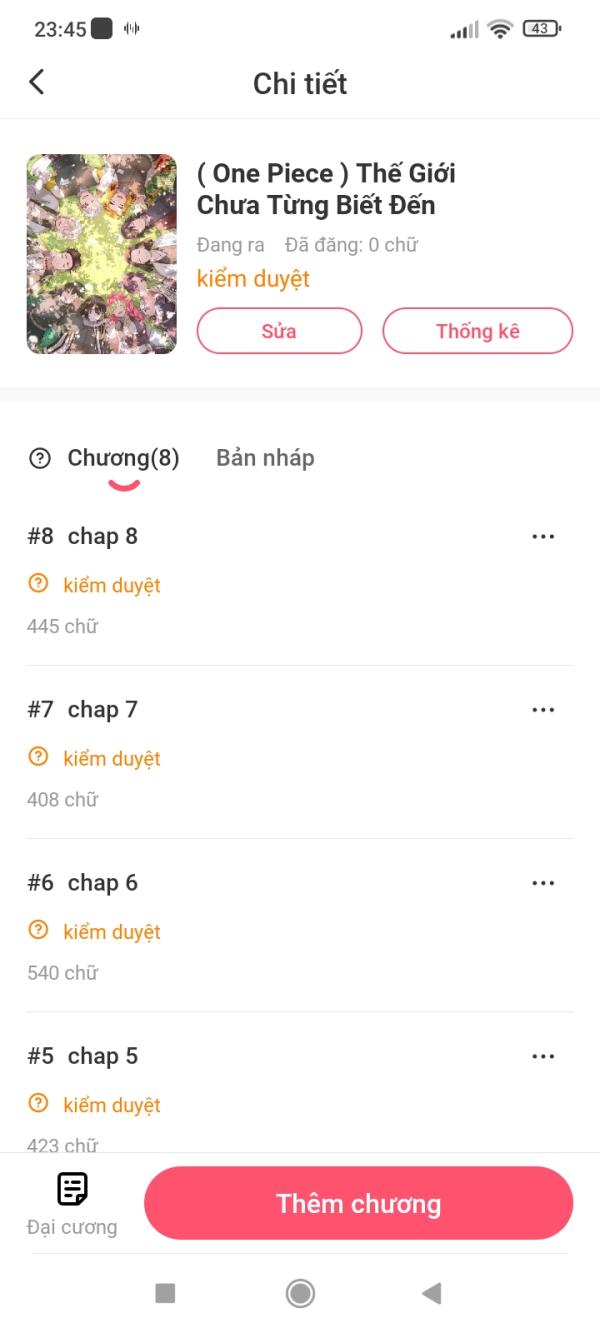Open the three-dot menu for chap 6
This screenshot has width=600, height=1333.
point(543,883)
